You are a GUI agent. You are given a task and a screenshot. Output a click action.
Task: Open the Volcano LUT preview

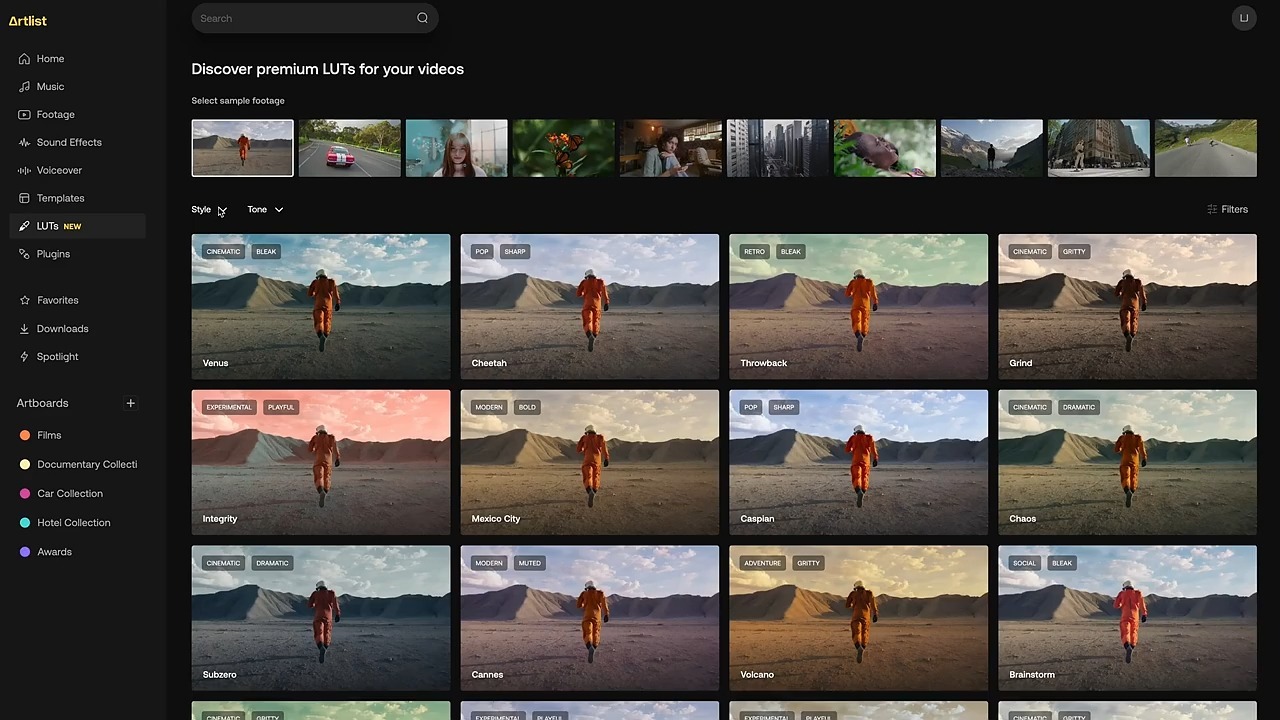point(859,618)
